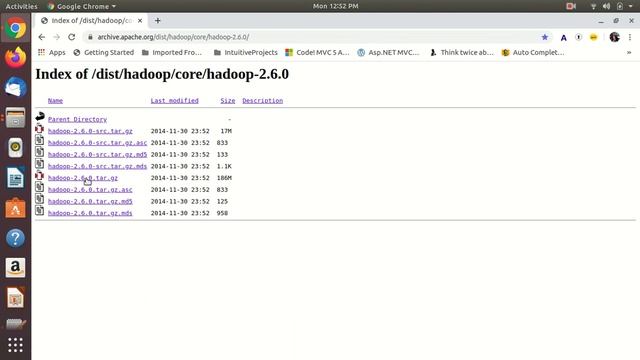The height and width of the screenshot is (360, 640).
Task: Open the 'Auto Complet...' bookmark
Action: pos(533,52)
